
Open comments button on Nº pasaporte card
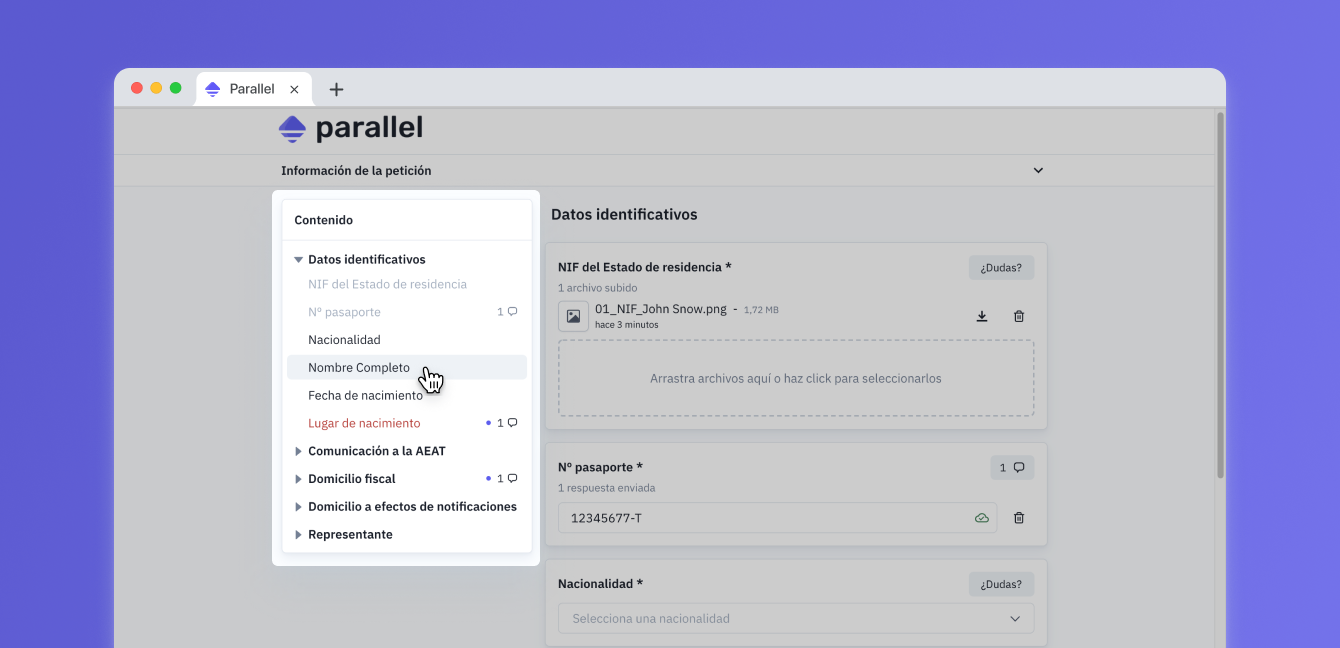(x=1012, y=467)
